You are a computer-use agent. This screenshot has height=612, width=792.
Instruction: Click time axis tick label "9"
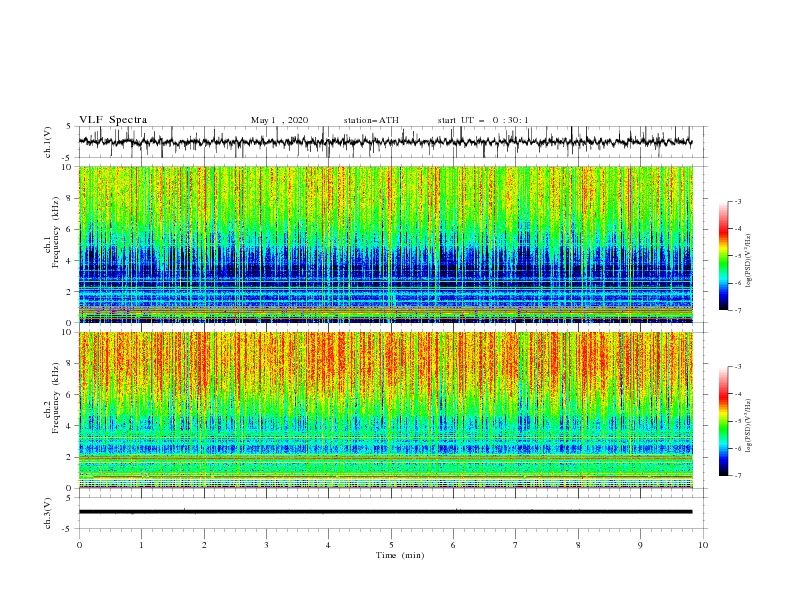tap(640, 545)
